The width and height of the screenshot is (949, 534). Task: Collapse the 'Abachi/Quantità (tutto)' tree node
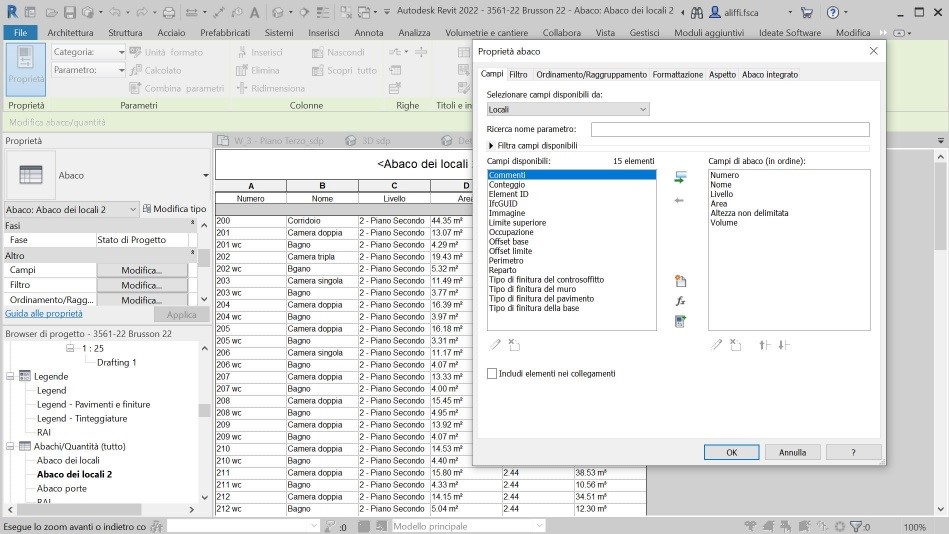tap(11, 446)
